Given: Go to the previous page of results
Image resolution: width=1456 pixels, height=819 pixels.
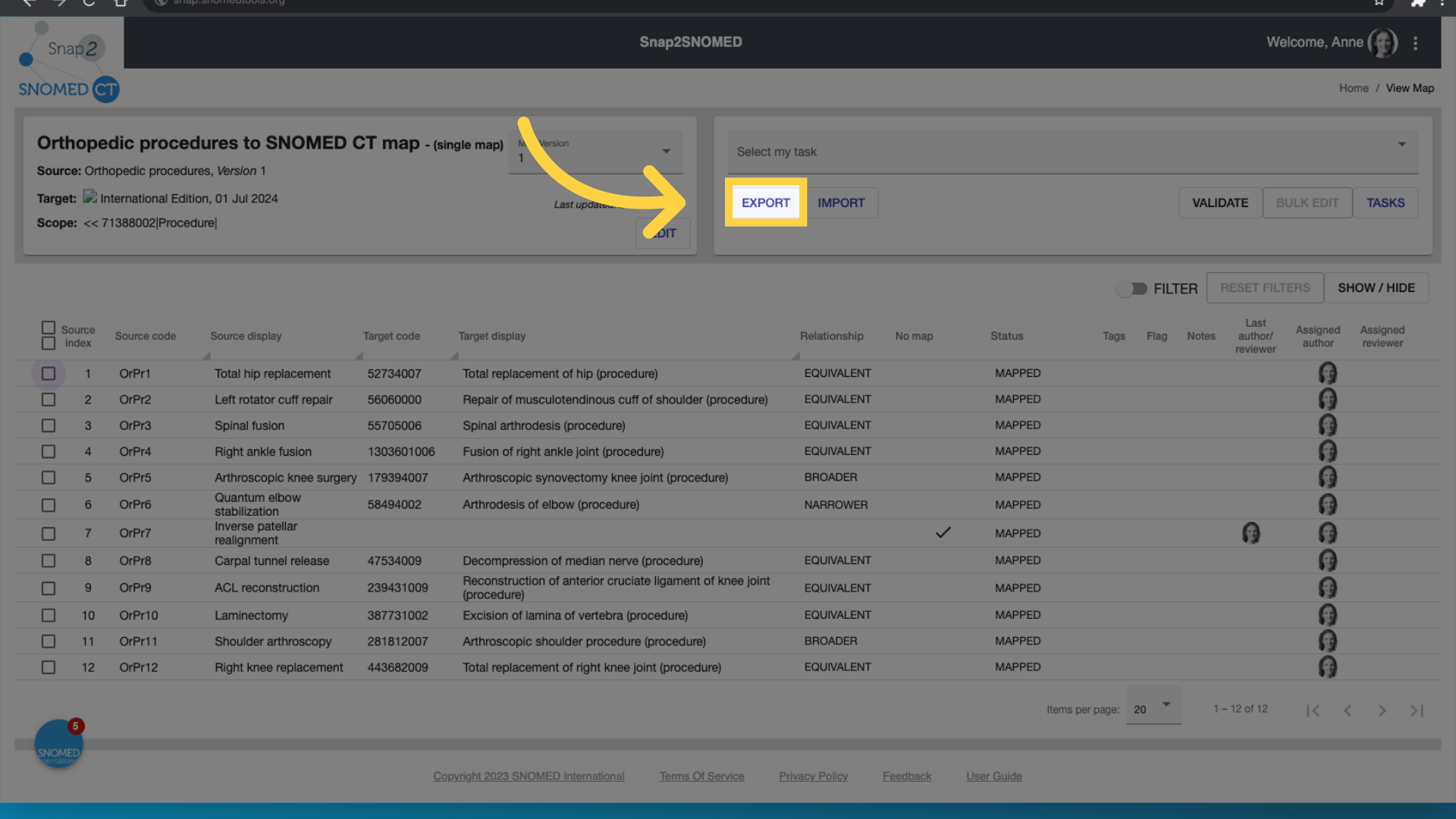Looking at the screenshot, I should (x=1348, y=711).
